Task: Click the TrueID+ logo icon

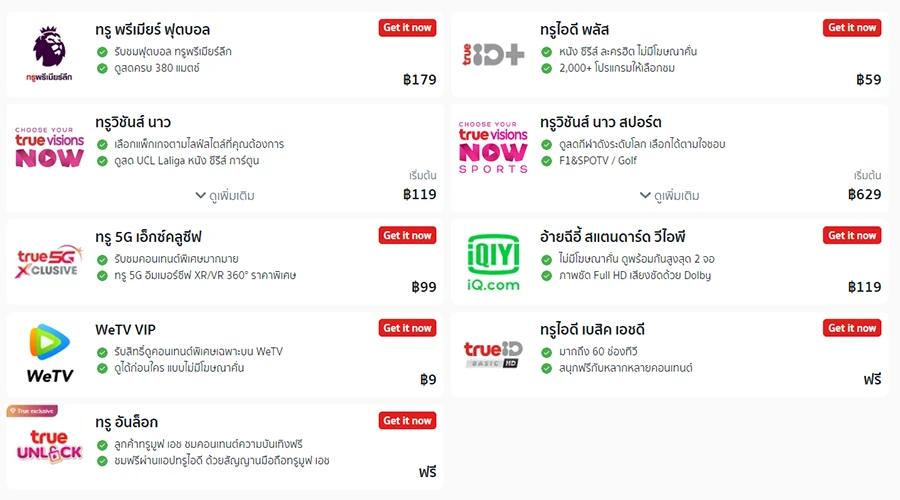Action: tap(493, 54)
